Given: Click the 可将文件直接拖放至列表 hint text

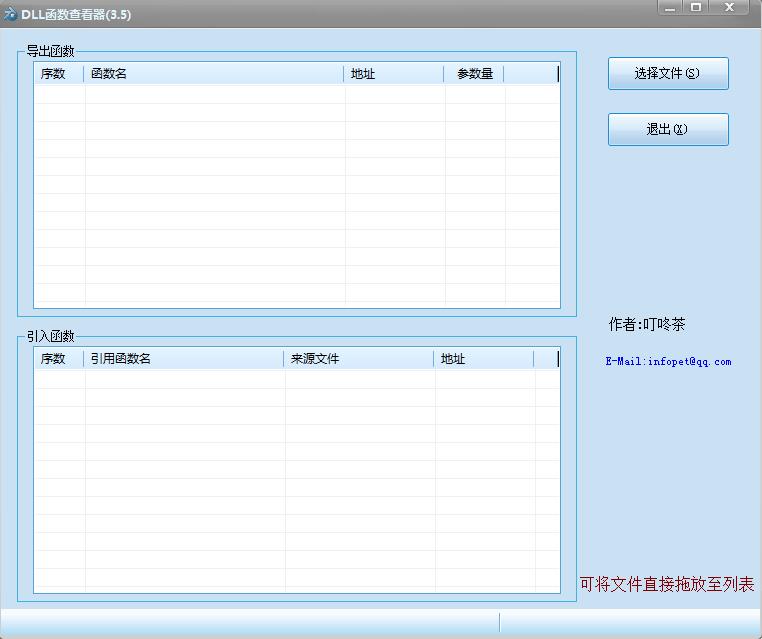Looking at the screenshot, I should (x=667, y=584).
